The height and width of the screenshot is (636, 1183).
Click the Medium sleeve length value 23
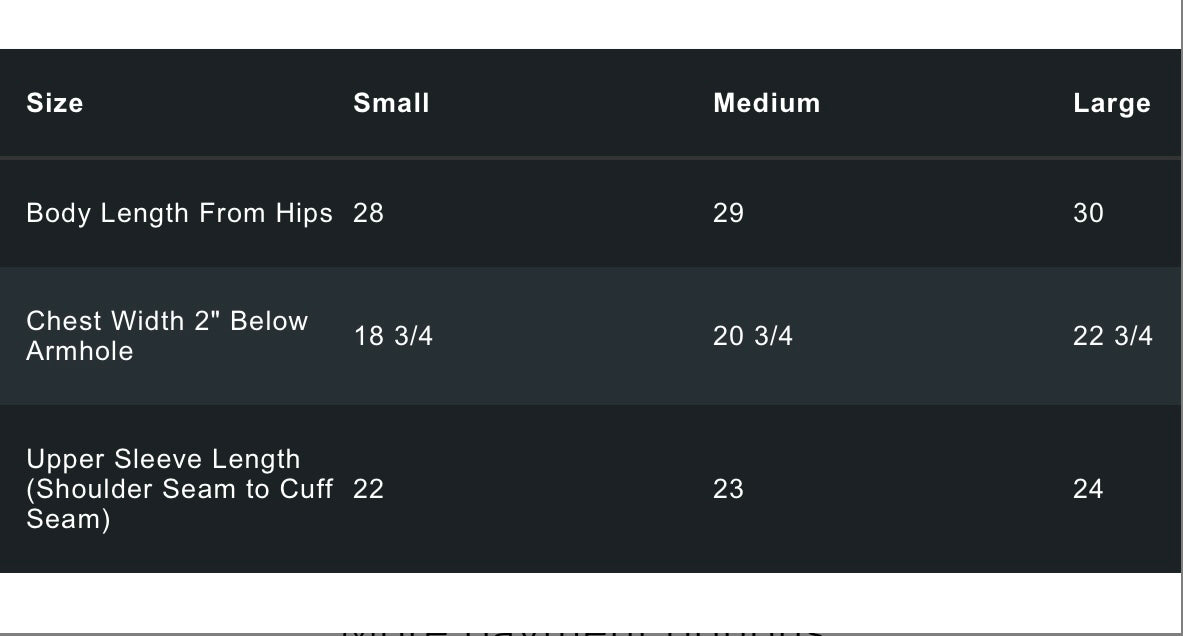pyautogui.click(x=728, y=489)
